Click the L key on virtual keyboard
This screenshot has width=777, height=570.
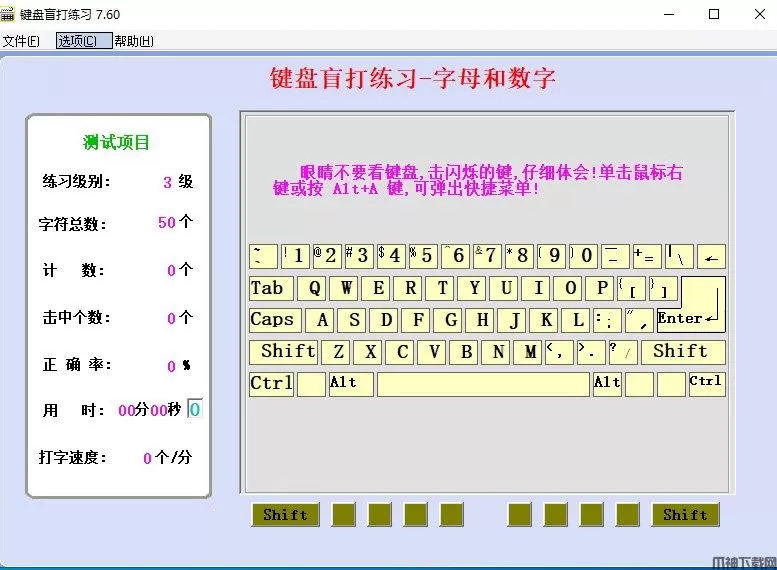pos(575,320)
